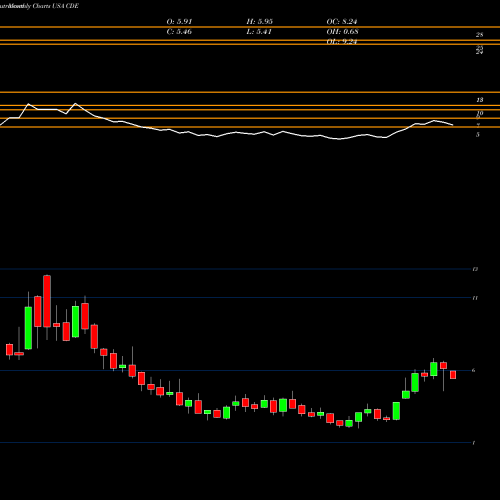Click the tallest red candle at the chart peak
The height and width of the screenshot is (500, 500).
(47, 301)
